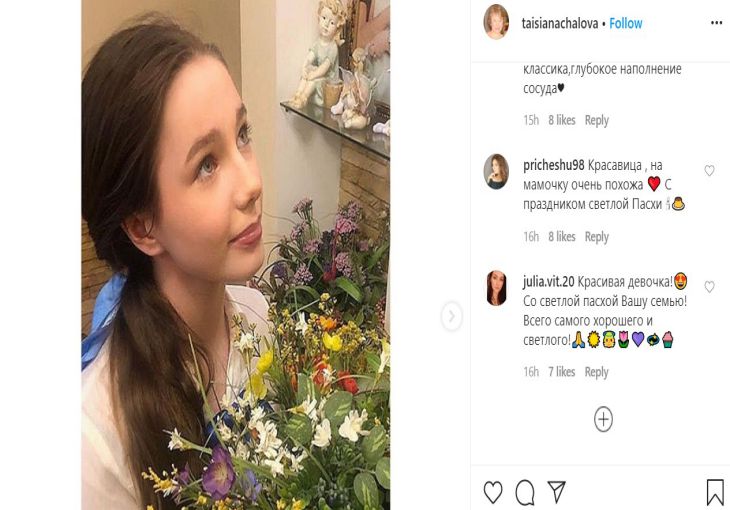Viewport: 730px width, 510px height.
Task: Go to the next photo with the arrow
Action: (451, 316)
